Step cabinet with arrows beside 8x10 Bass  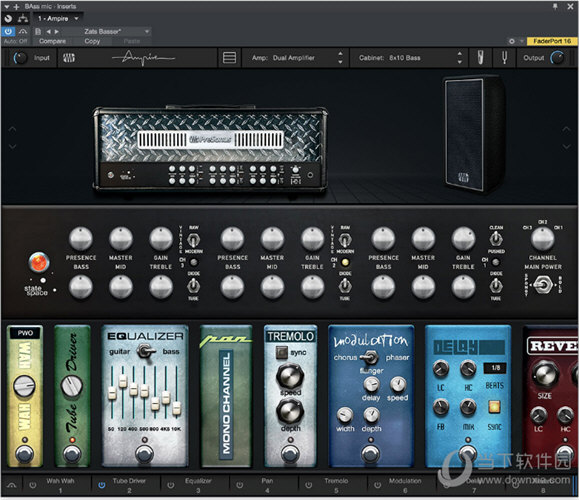[x=459, y=58]
